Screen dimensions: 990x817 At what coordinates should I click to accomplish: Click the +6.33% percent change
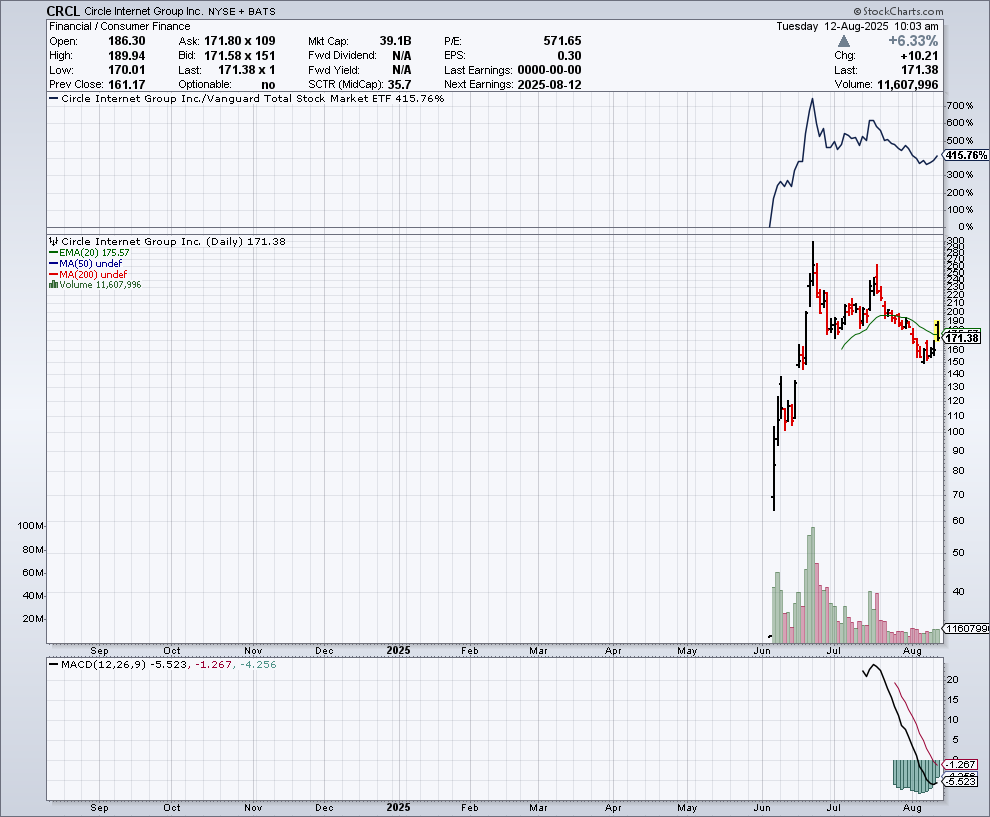tap(913, 41)
